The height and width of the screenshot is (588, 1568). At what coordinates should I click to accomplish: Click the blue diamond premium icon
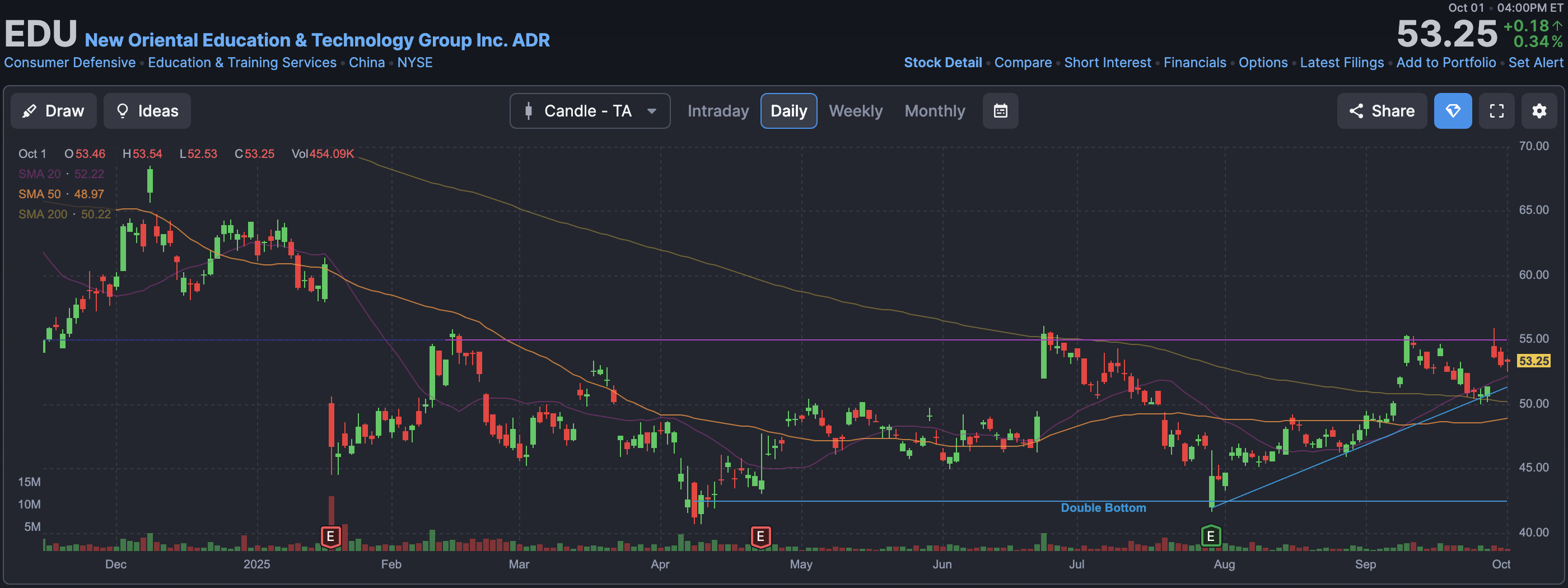click(1453, 111)
